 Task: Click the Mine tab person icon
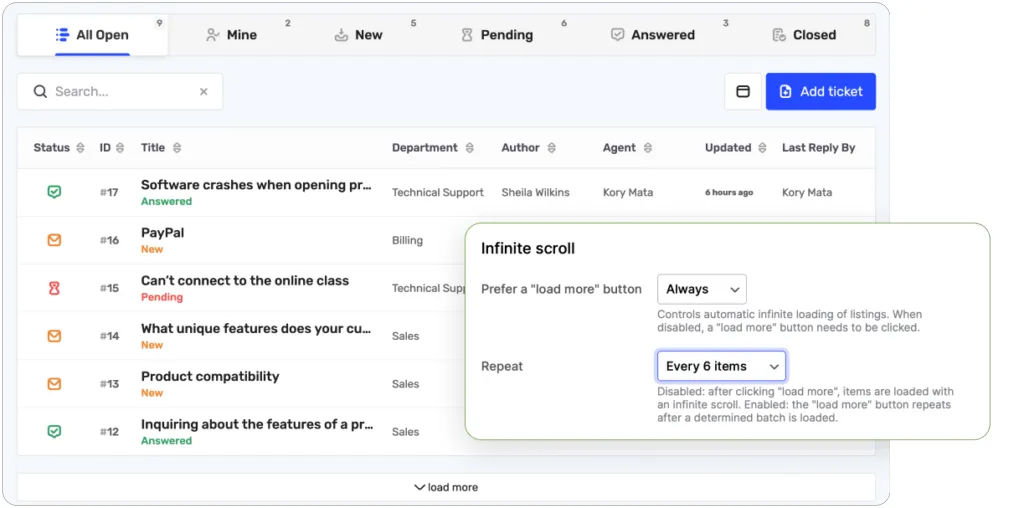[212, 35]
